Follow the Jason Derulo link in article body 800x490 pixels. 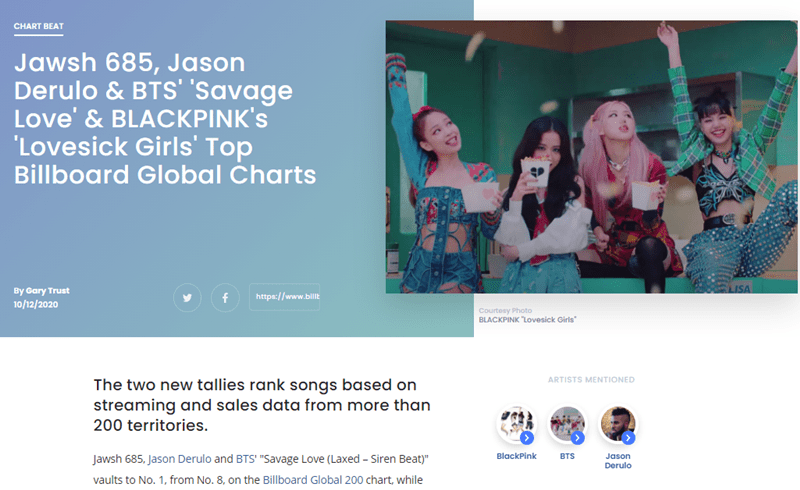pyautogui.click(x=180, y=459)
